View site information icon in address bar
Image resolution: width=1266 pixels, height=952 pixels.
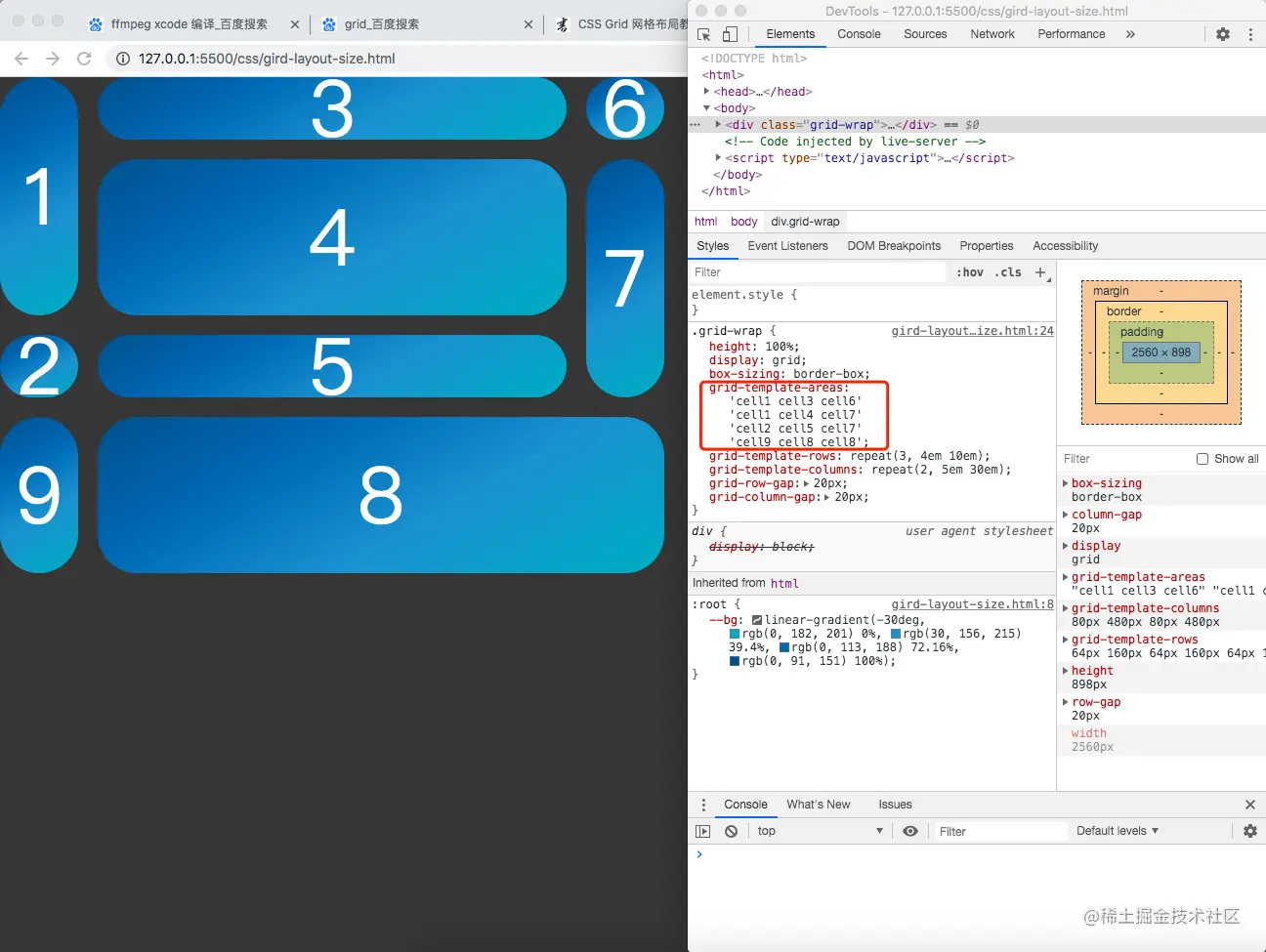(x=123, y=59)
